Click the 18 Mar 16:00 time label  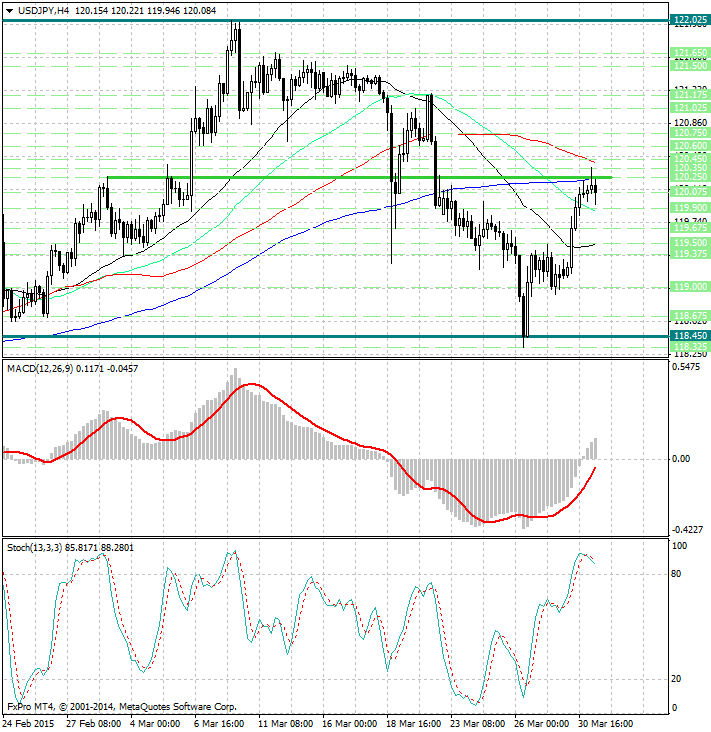414,724
